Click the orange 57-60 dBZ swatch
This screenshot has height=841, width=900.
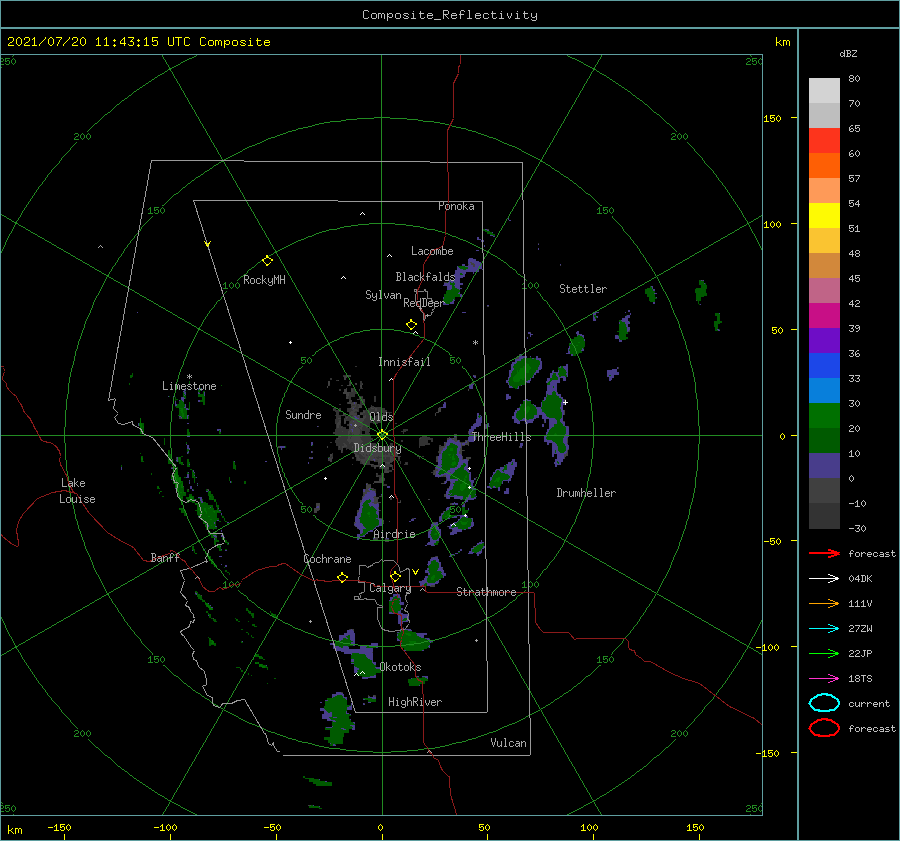pyautogui.click(x=824, y=166)
